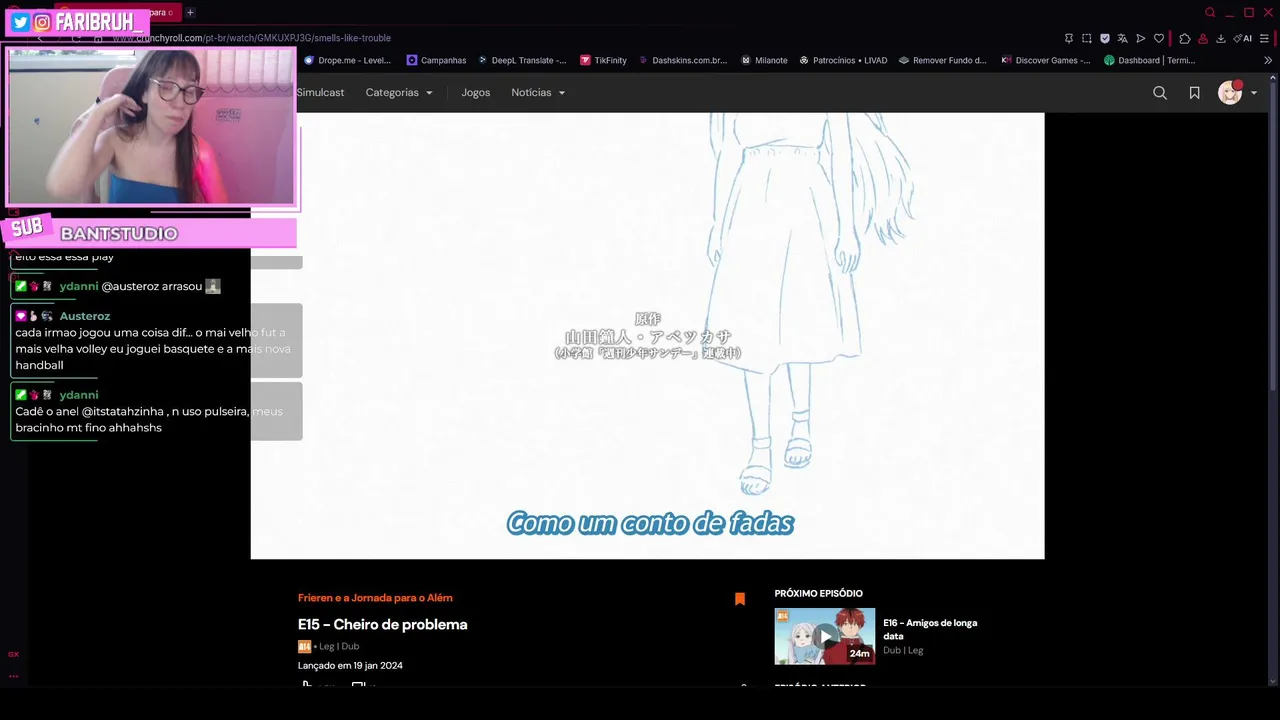The image size is (1280, 720).
Task: Open the Dashboard Termi bookmark
Action: coord(1150,60)
